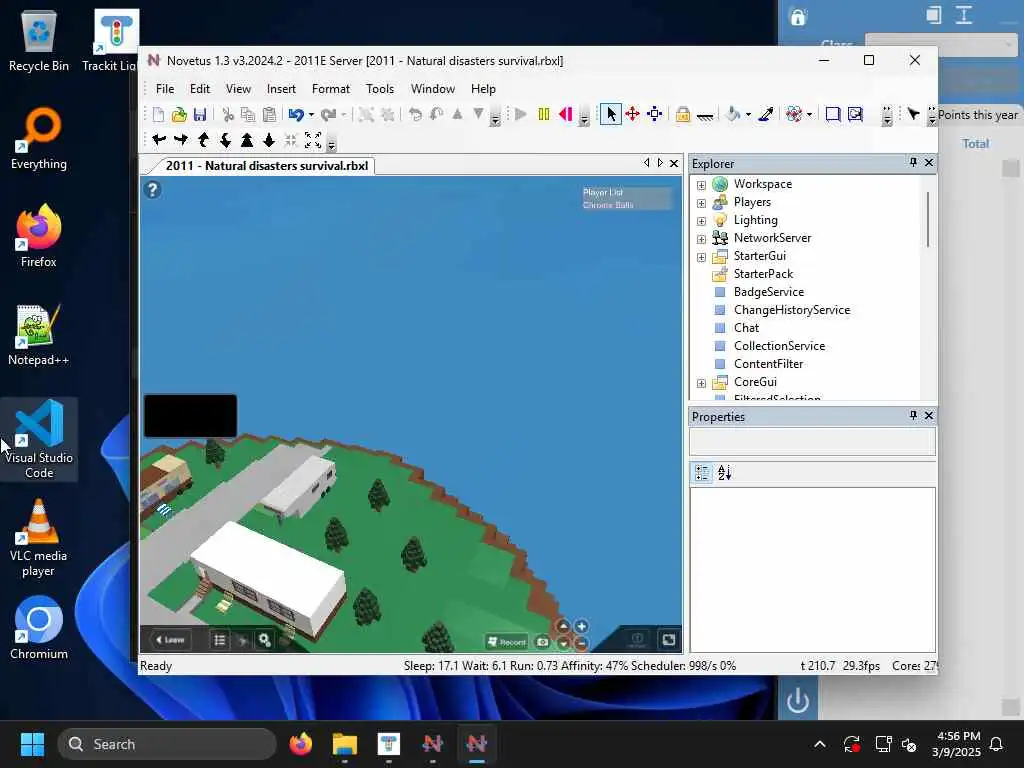Image resolution: width=1024 pixels, height=768 pixels.
Task: Pause the simulation with the yellow pause icon
Action: pyautogui.click(x=543, y=114)
